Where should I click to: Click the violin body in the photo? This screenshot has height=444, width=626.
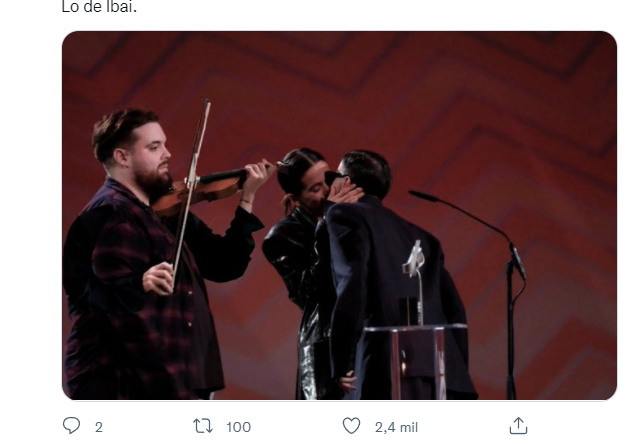(x=180, y=198)
